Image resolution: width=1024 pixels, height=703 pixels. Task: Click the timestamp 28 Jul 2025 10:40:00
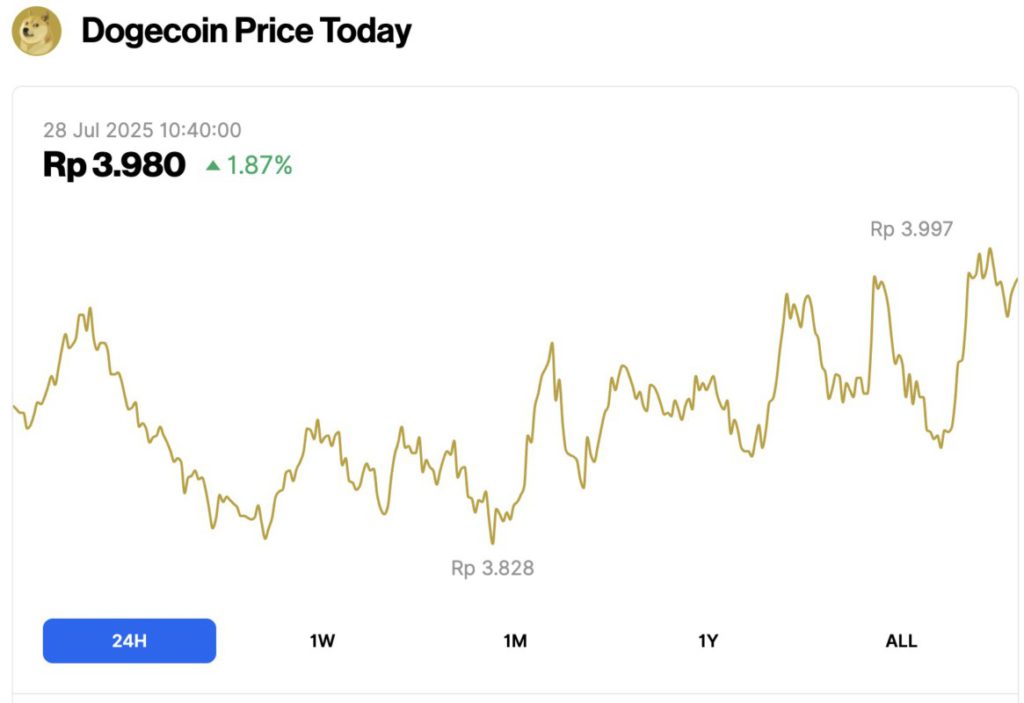pyautogui.click(x=143, y=130)
